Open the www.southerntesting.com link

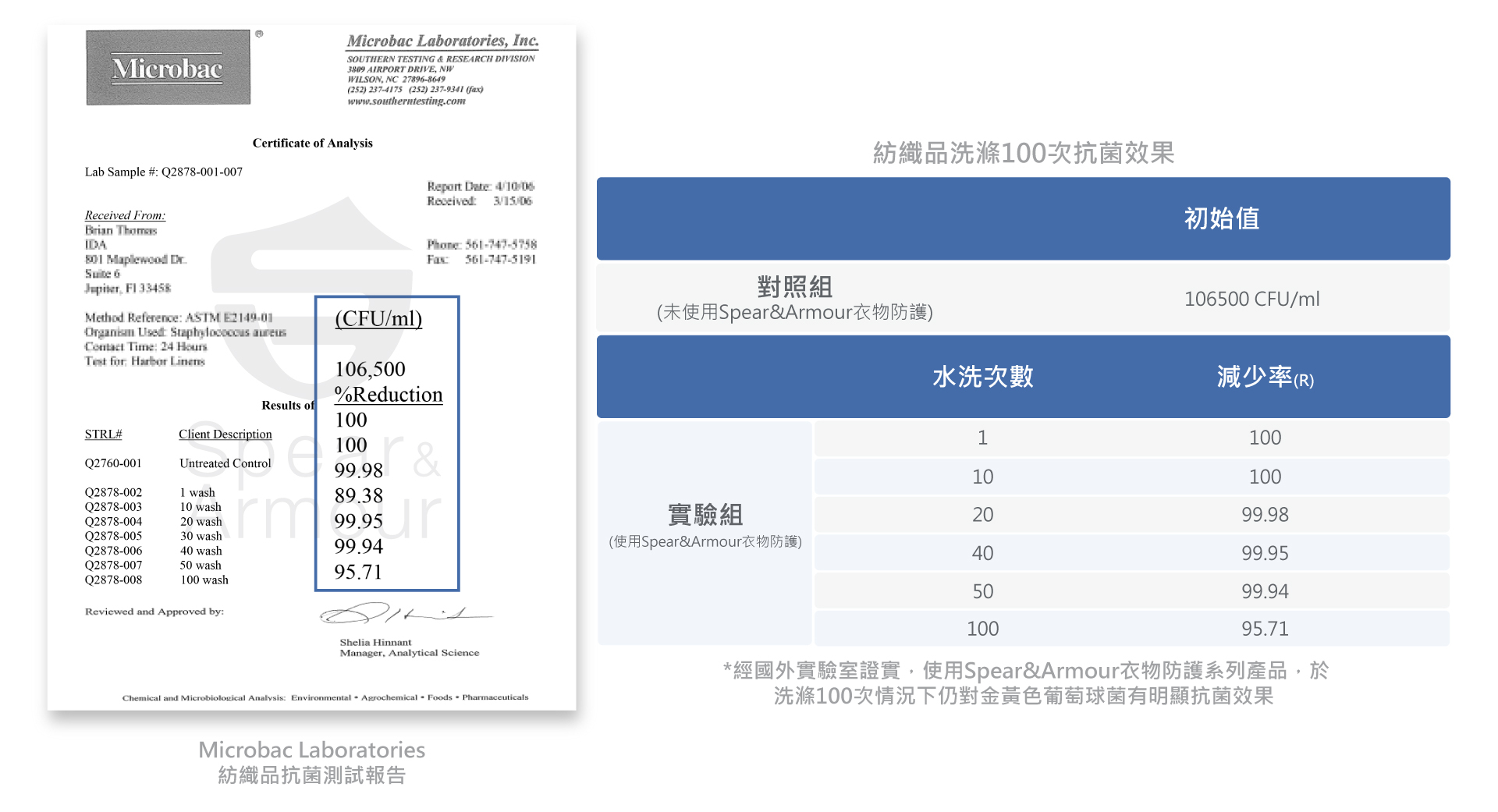point(406,101)
